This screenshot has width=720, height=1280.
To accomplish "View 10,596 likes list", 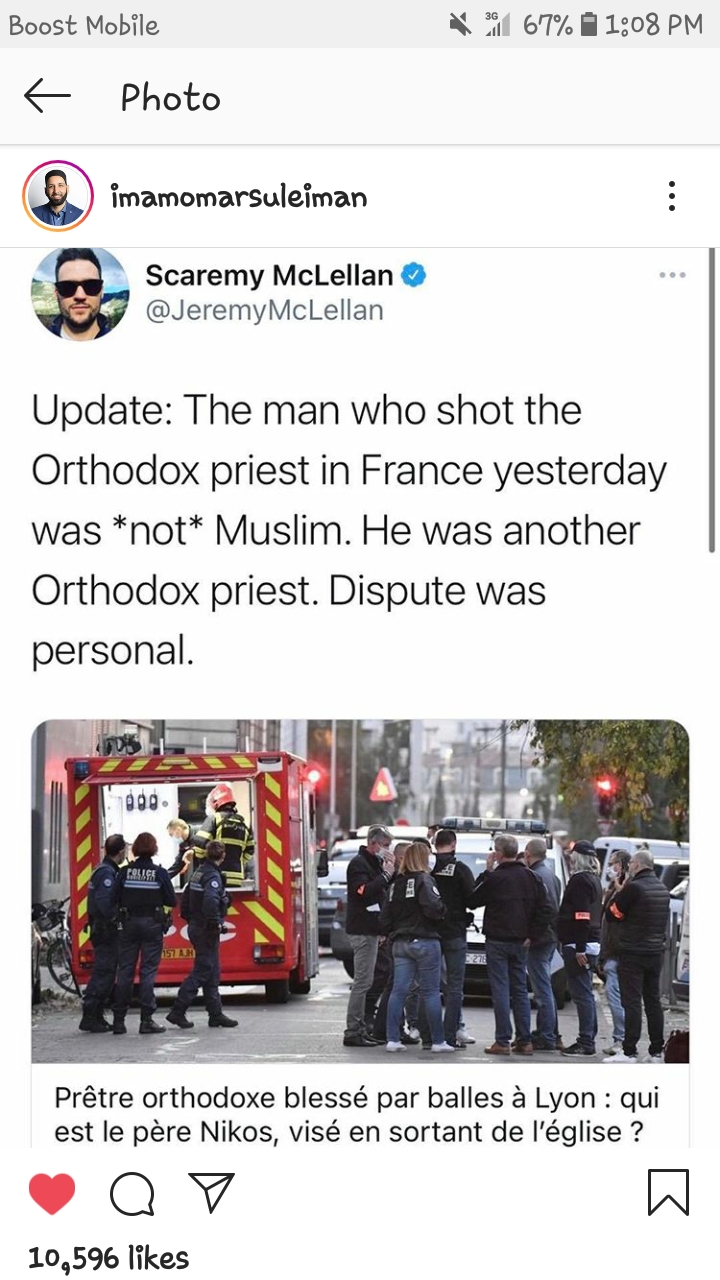I will 109,1257.
